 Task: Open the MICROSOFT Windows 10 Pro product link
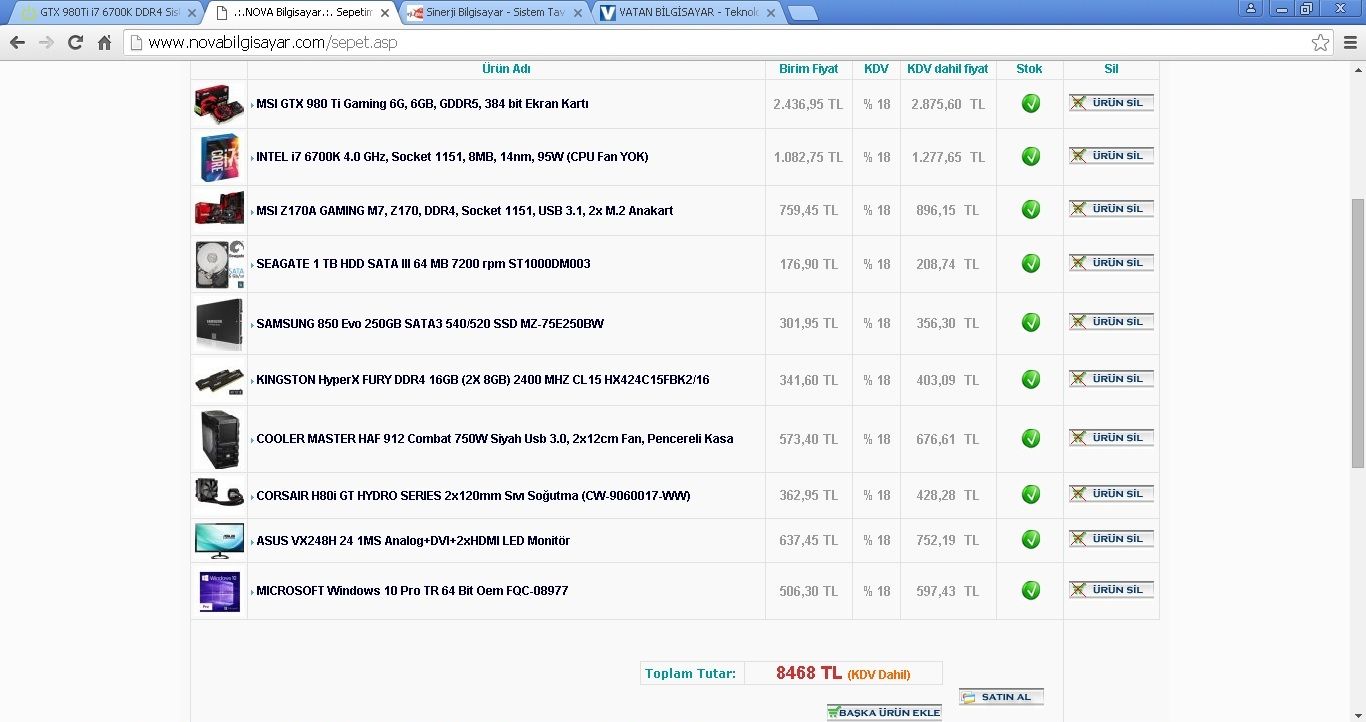point(412,591)
